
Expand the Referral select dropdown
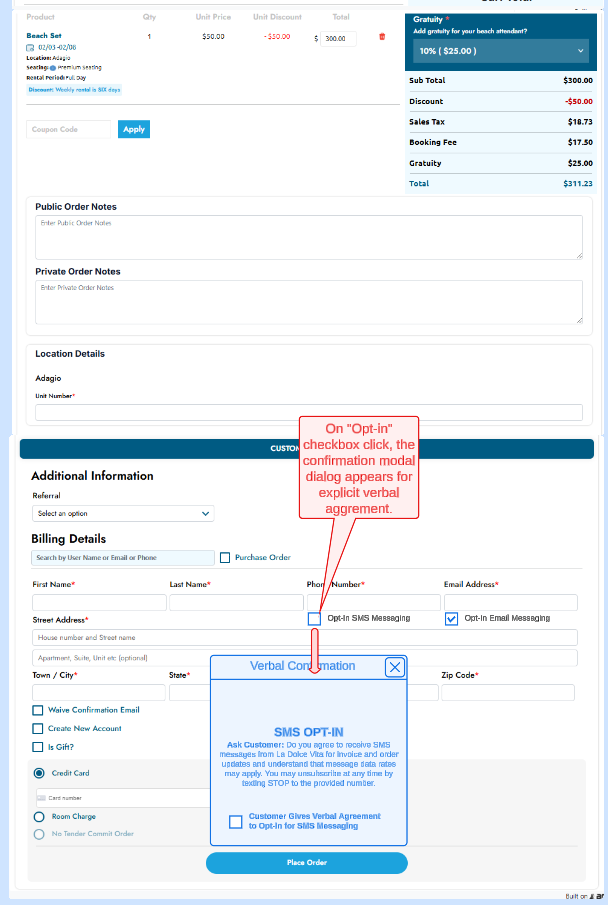123,513
